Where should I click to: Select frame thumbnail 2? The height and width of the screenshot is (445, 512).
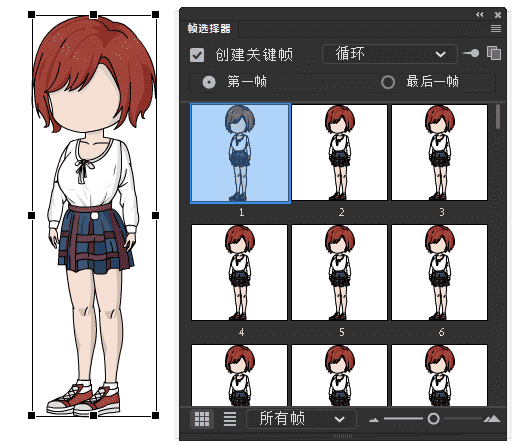(339, 153)
